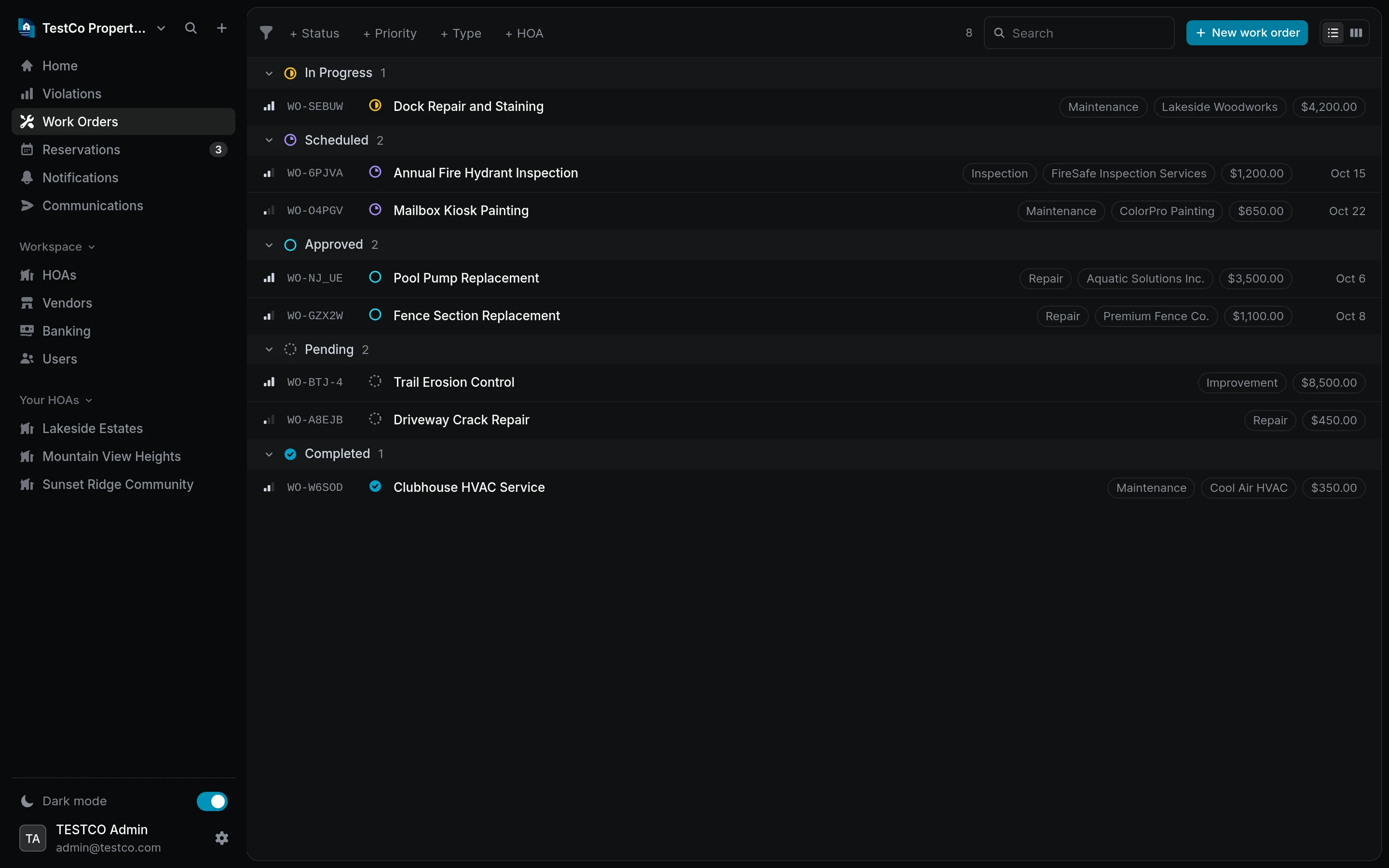The image size is (1389, 868).
Task: Click the Reservations badge showing 3
Action: click(x=218, y=150)
